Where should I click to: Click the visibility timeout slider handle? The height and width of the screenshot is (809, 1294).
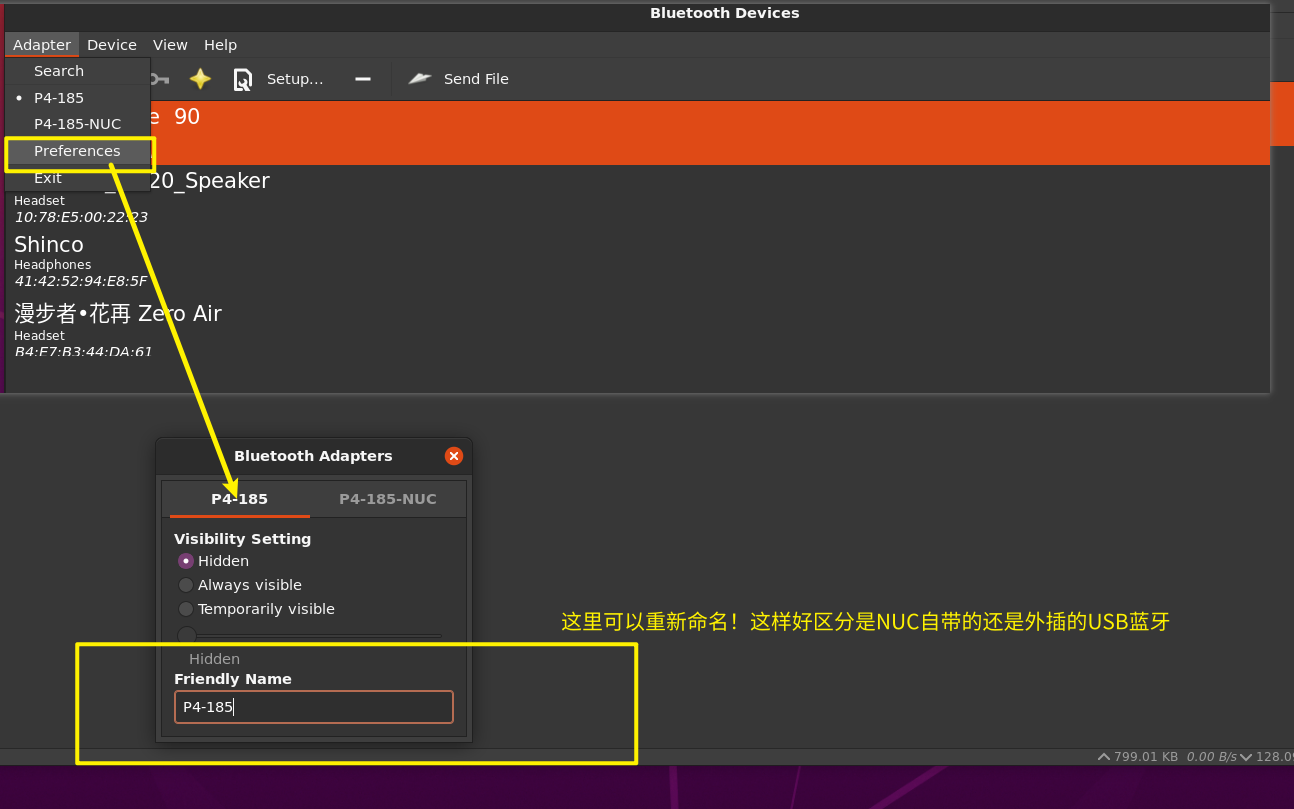[x=187, y=635]
